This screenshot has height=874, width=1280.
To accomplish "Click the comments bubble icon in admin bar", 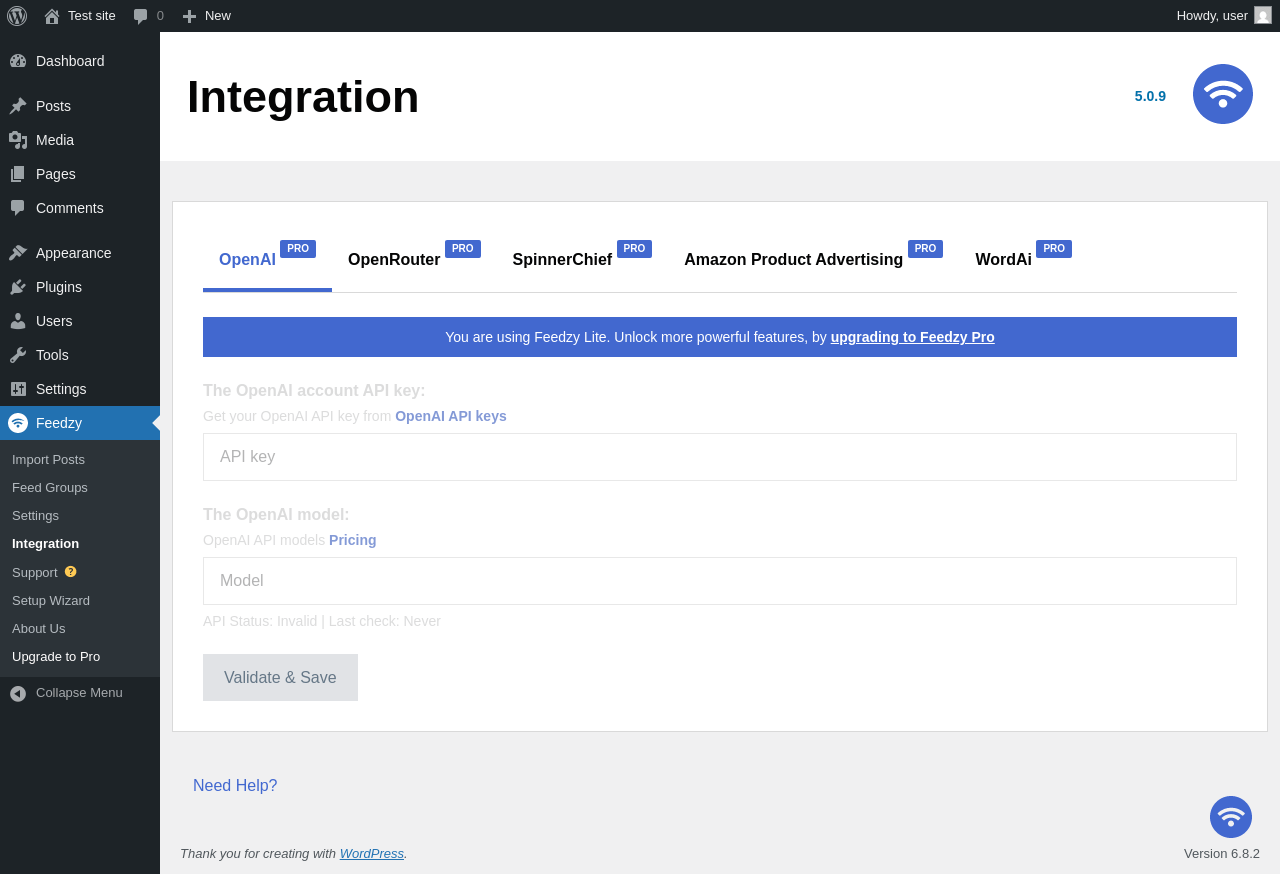I will point(141,16).
